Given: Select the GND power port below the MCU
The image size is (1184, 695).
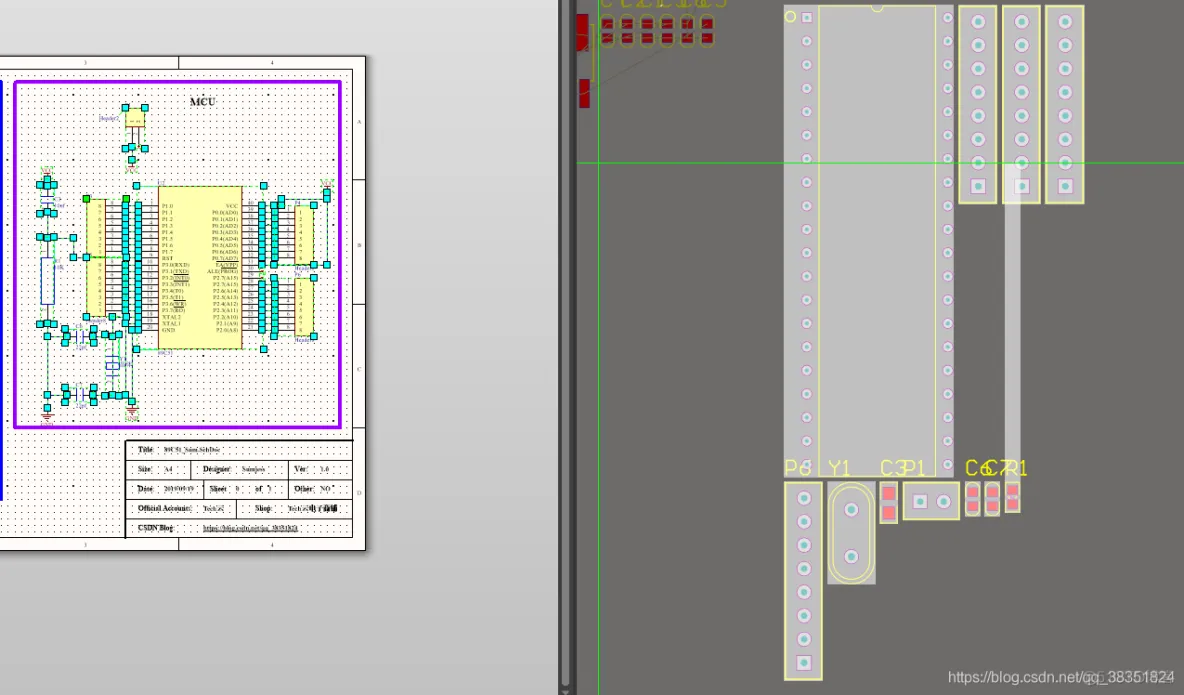Looking at the screenshot, I should (132, 412).
